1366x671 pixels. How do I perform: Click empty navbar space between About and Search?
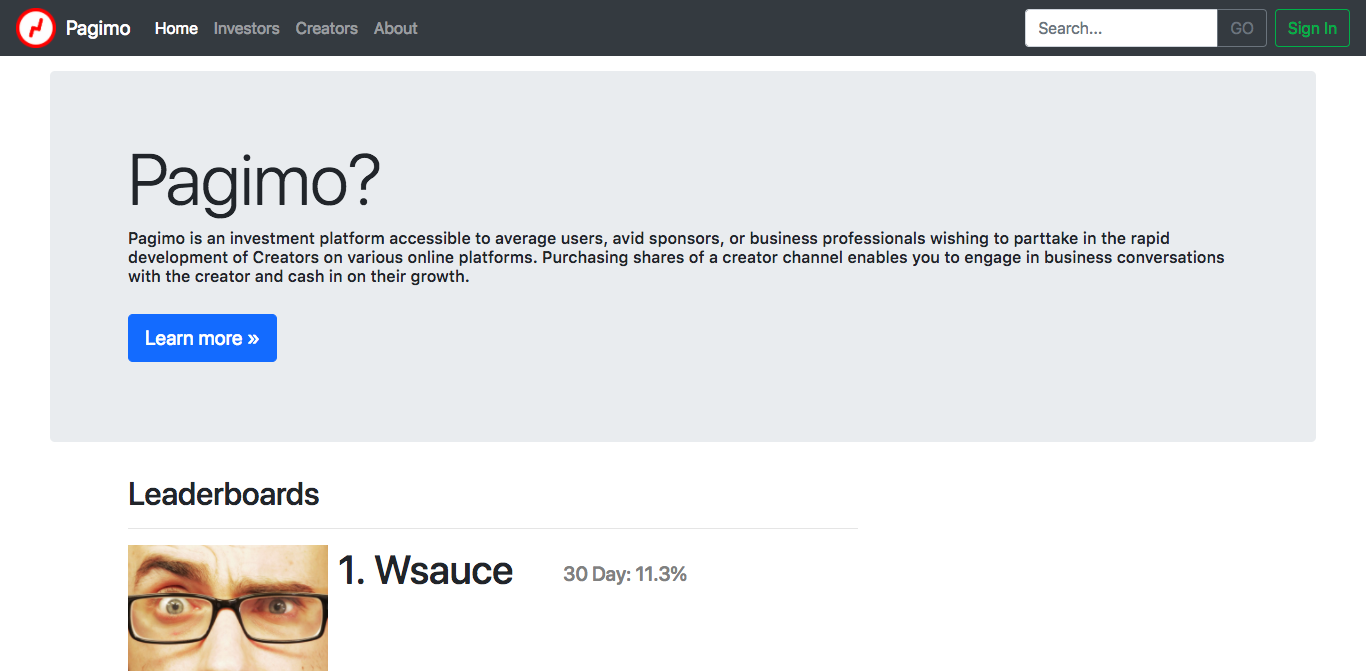pos(720,28)
